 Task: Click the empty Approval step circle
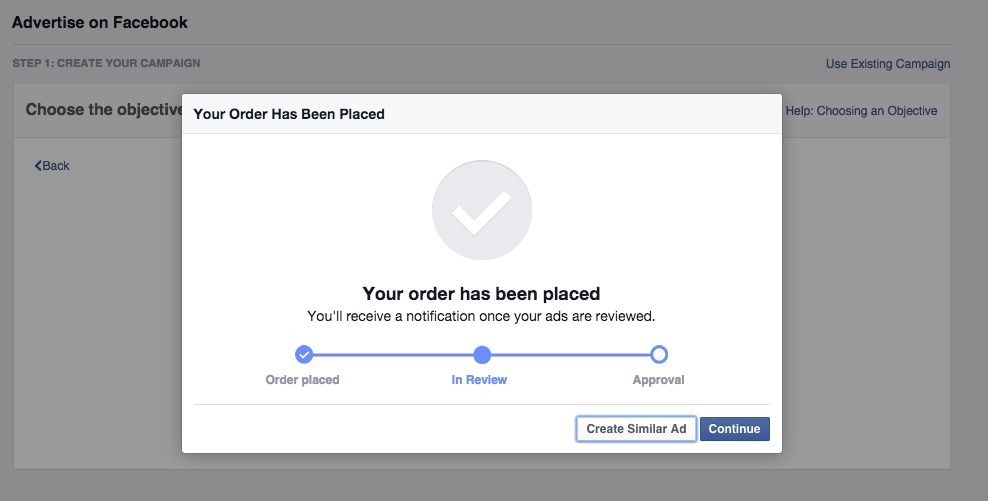659,354
